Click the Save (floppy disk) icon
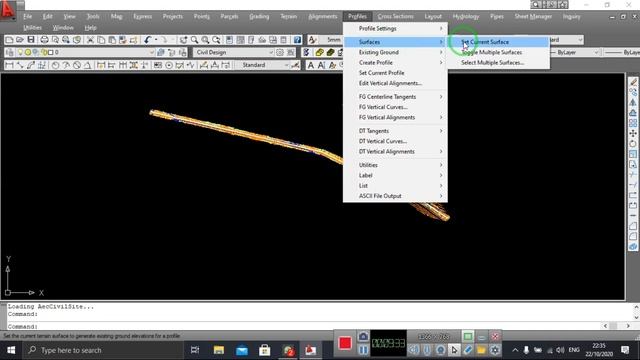 click(x=31, y=40)
